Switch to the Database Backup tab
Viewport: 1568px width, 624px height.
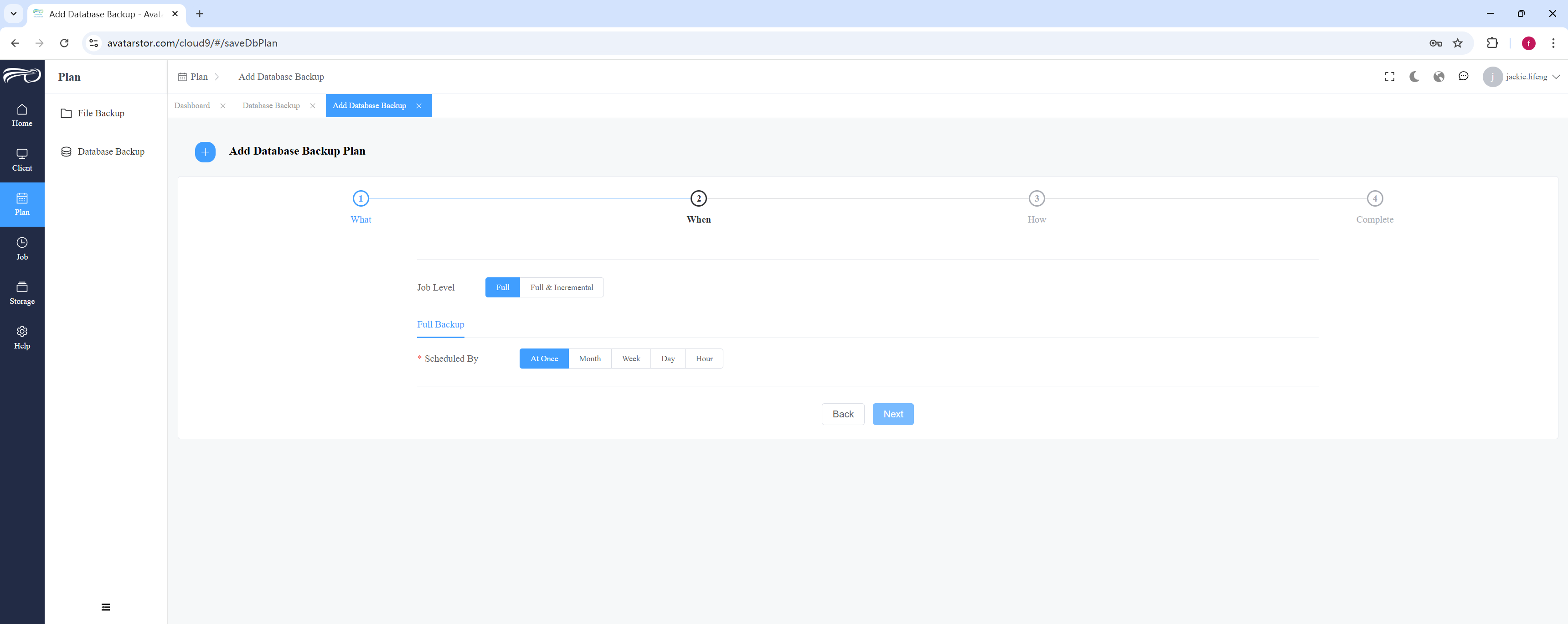coord(271,105)
